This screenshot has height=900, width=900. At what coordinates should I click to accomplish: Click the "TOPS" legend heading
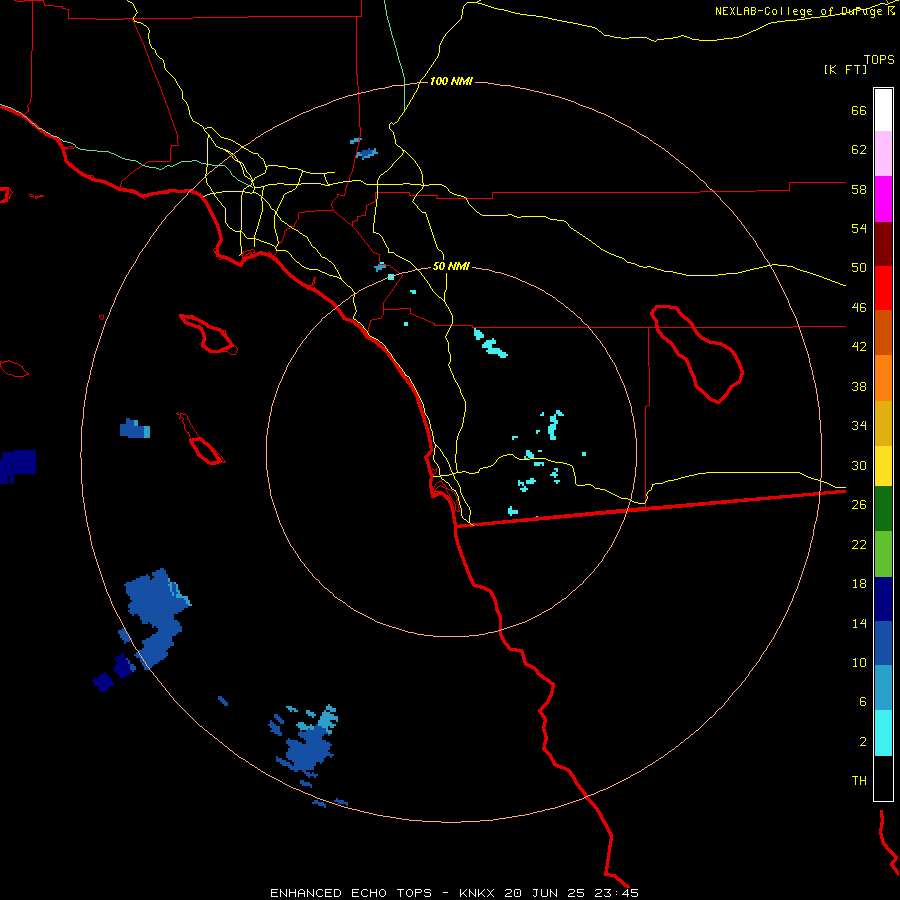point(879,60)
